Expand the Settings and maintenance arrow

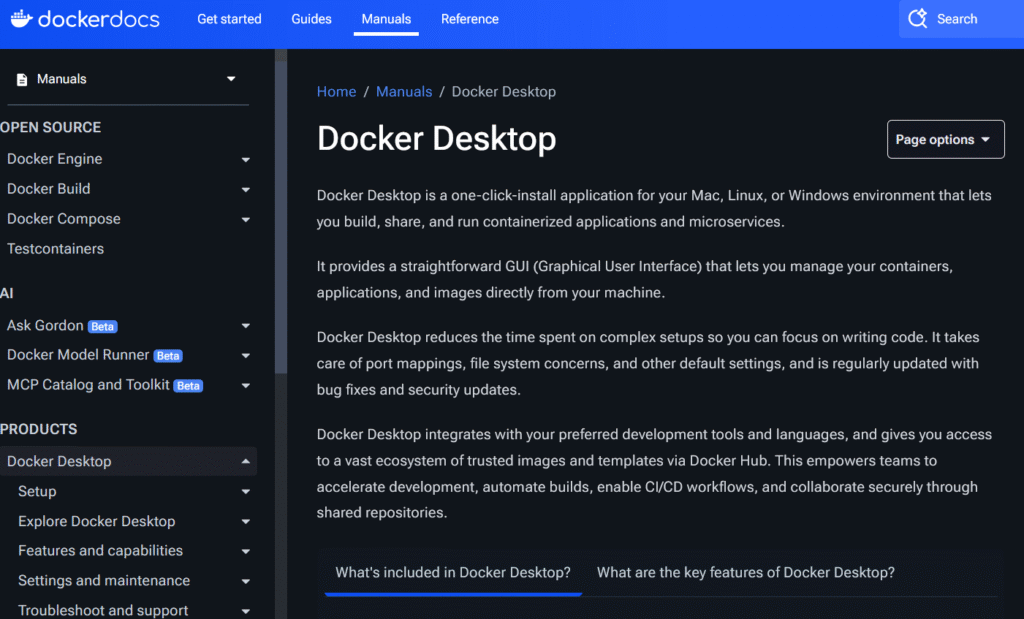tap(246, 582)
